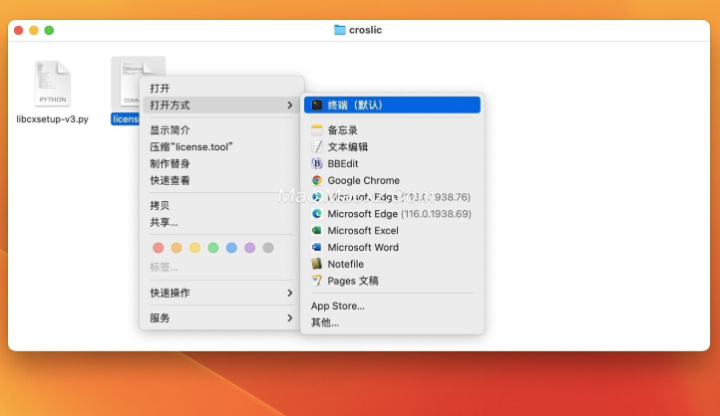This screenshot has width=720, height=416.
Task: Click App Store... in the submenu
Action: coord(338,306)
